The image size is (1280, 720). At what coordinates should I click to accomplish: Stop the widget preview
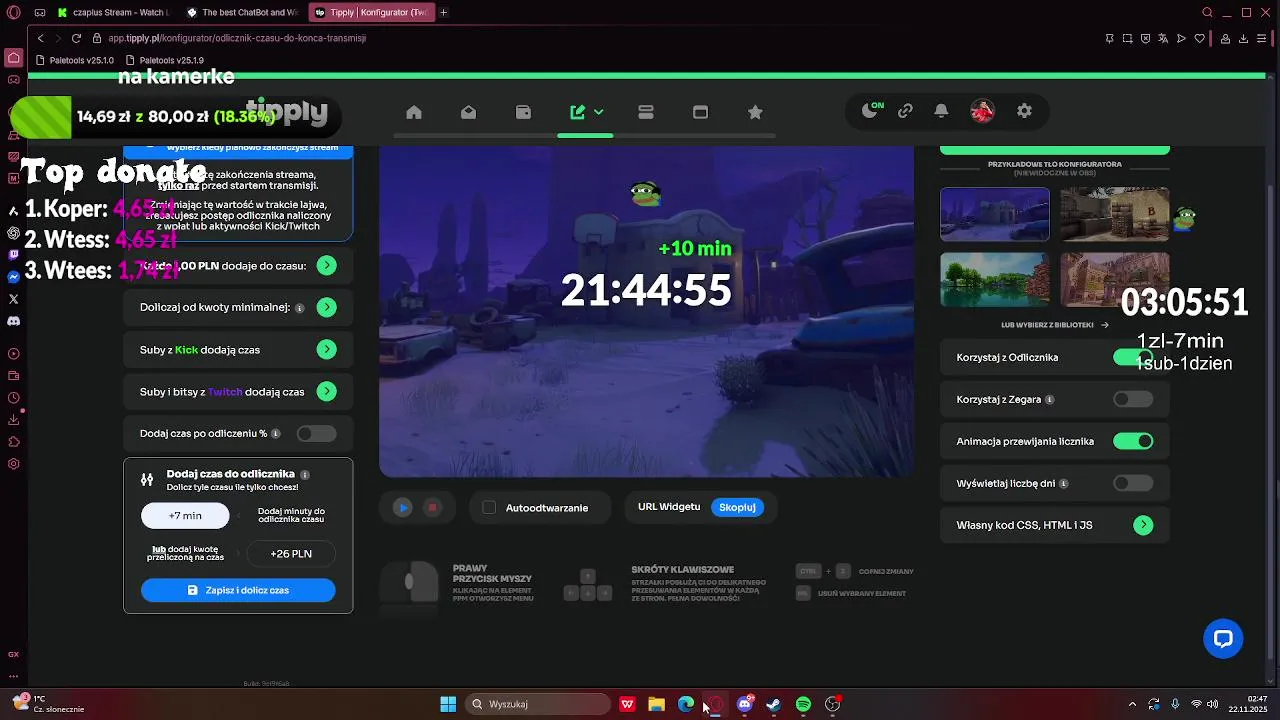[433, 508]
